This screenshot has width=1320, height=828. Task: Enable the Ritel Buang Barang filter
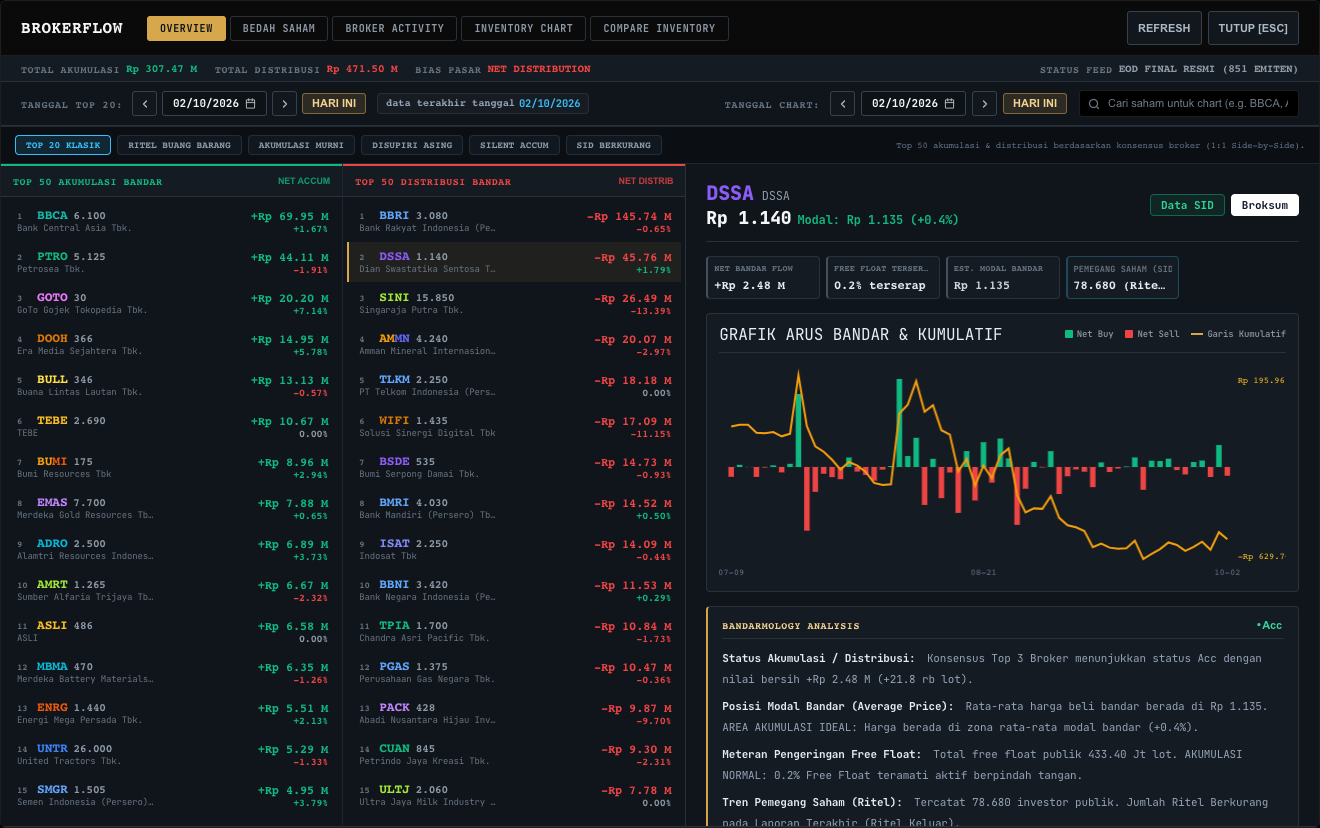click(x=180, y=145)
